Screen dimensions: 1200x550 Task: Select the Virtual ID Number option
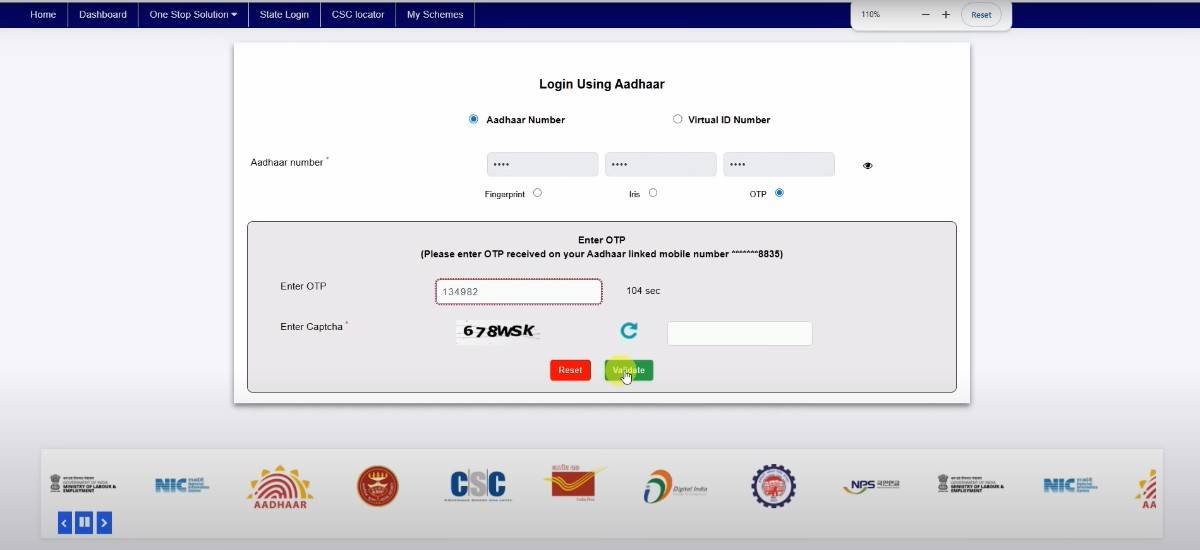click(677, 119)
